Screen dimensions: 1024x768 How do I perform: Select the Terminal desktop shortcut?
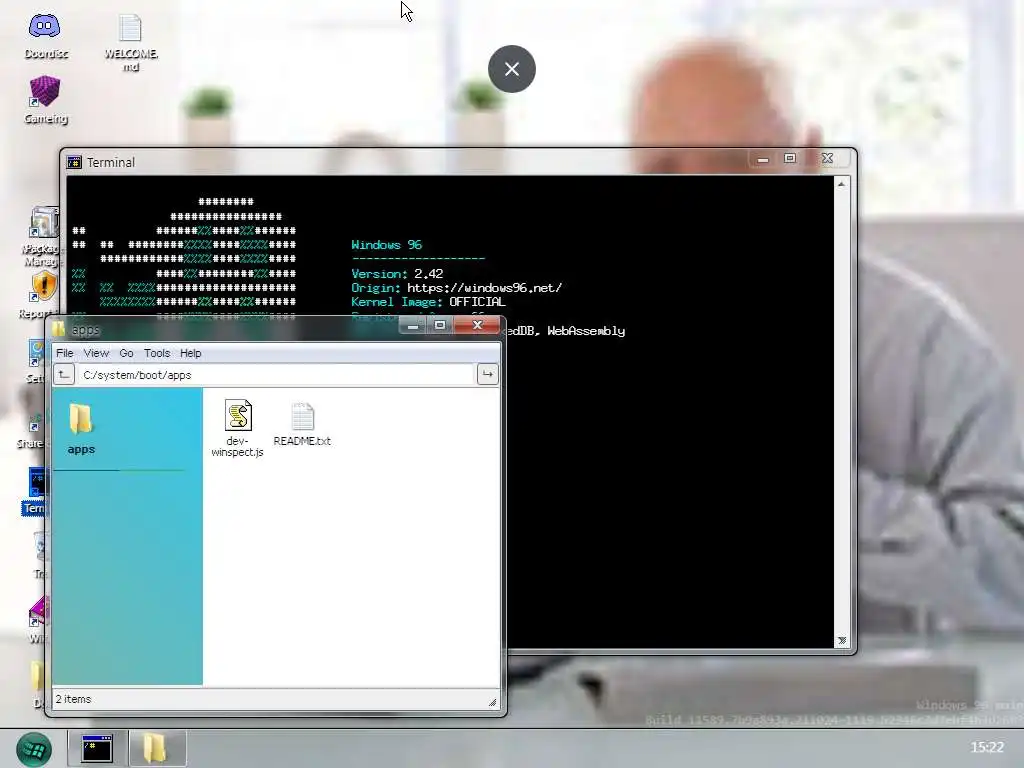[x=35, y=491]
